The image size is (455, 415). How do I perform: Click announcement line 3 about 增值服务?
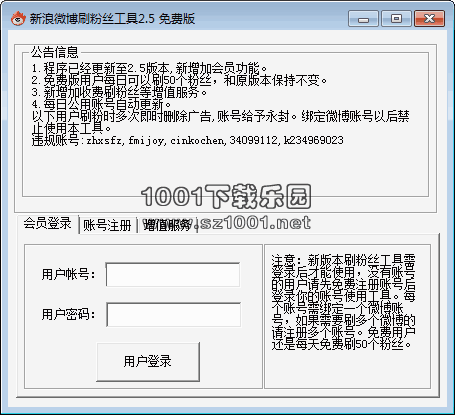[x=119, y=92]
